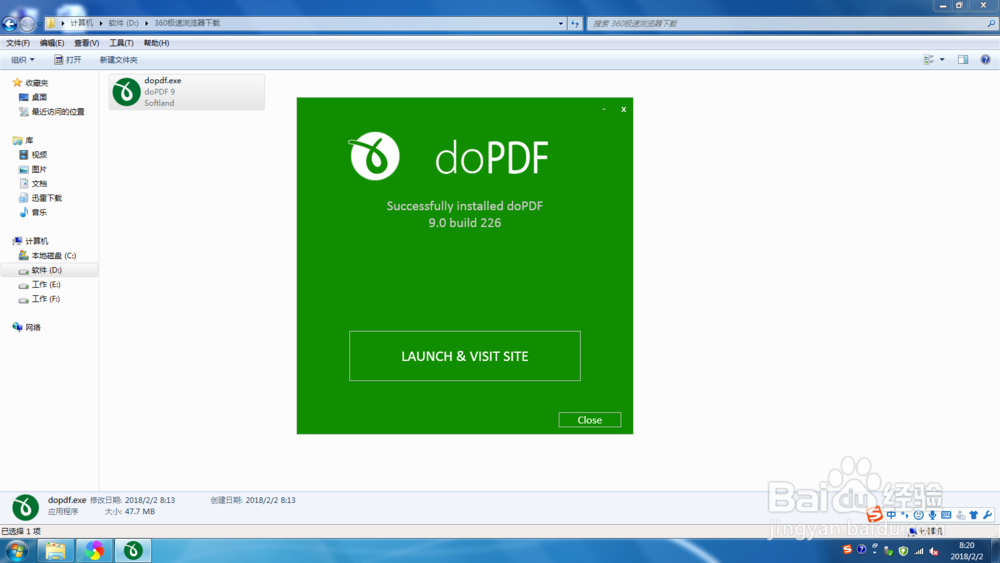
Task: Open the 工具(T) menu
Action: pos(121,43)
